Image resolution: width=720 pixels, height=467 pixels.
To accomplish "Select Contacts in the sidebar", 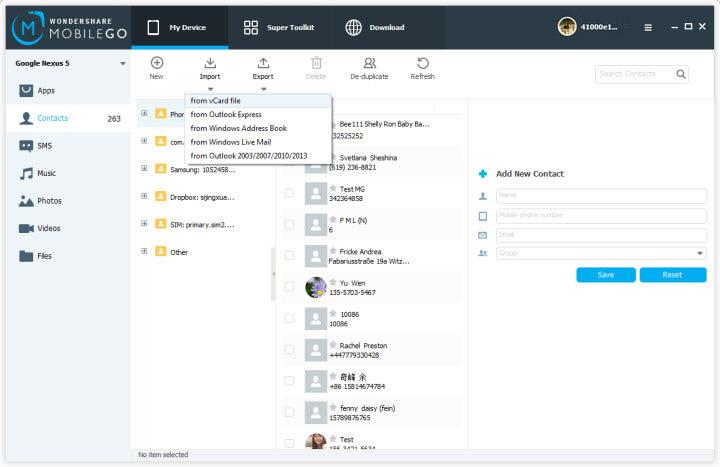I will [68, 118].
